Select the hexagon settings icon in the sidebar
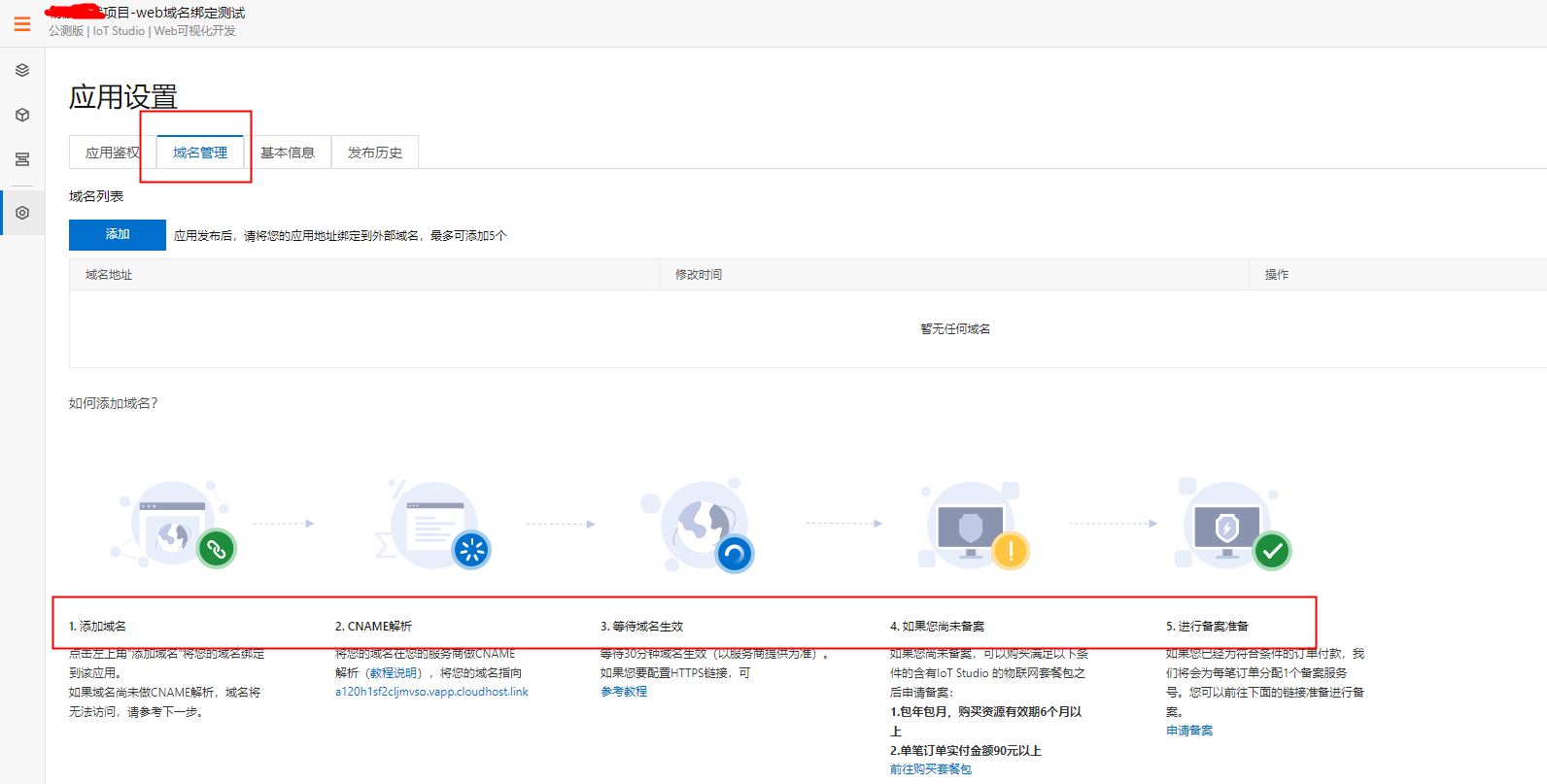The width and height of the screenshot is (1547, 784). point(22,213)
